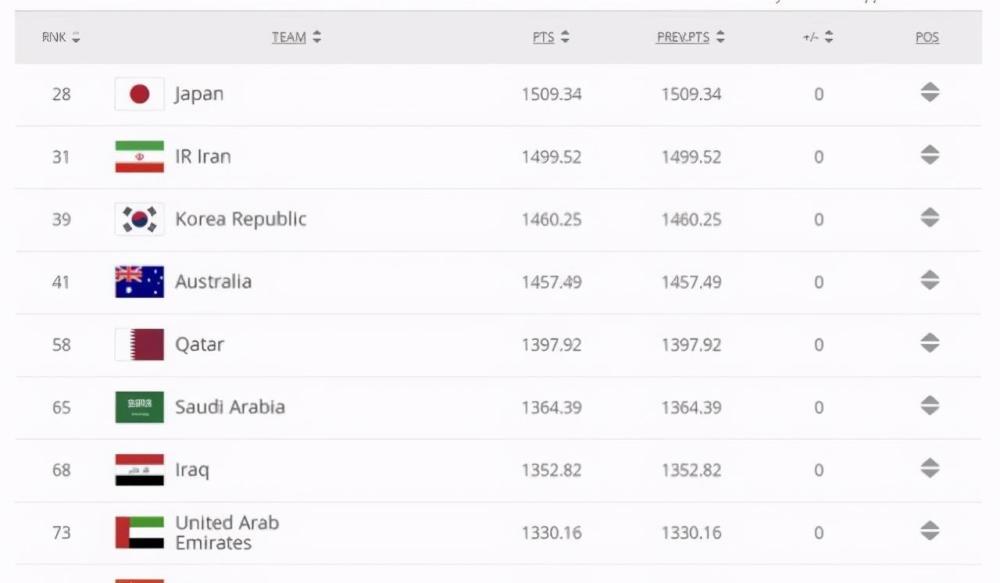Click Iraq's points value 1352.82
Screen dimensions: 1000x583
[552, 470]
